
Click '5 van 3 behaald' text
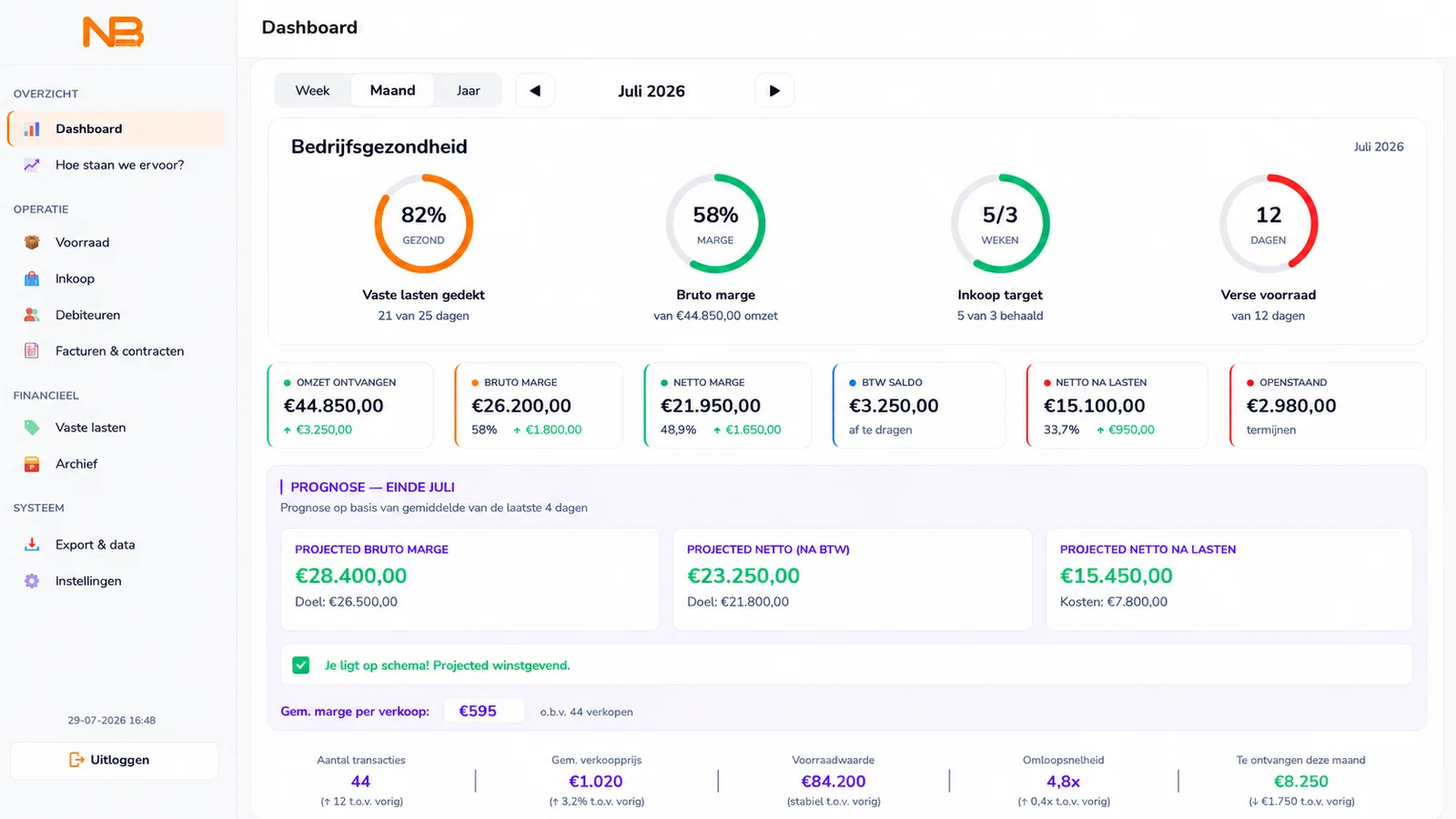coord(1000,316)
